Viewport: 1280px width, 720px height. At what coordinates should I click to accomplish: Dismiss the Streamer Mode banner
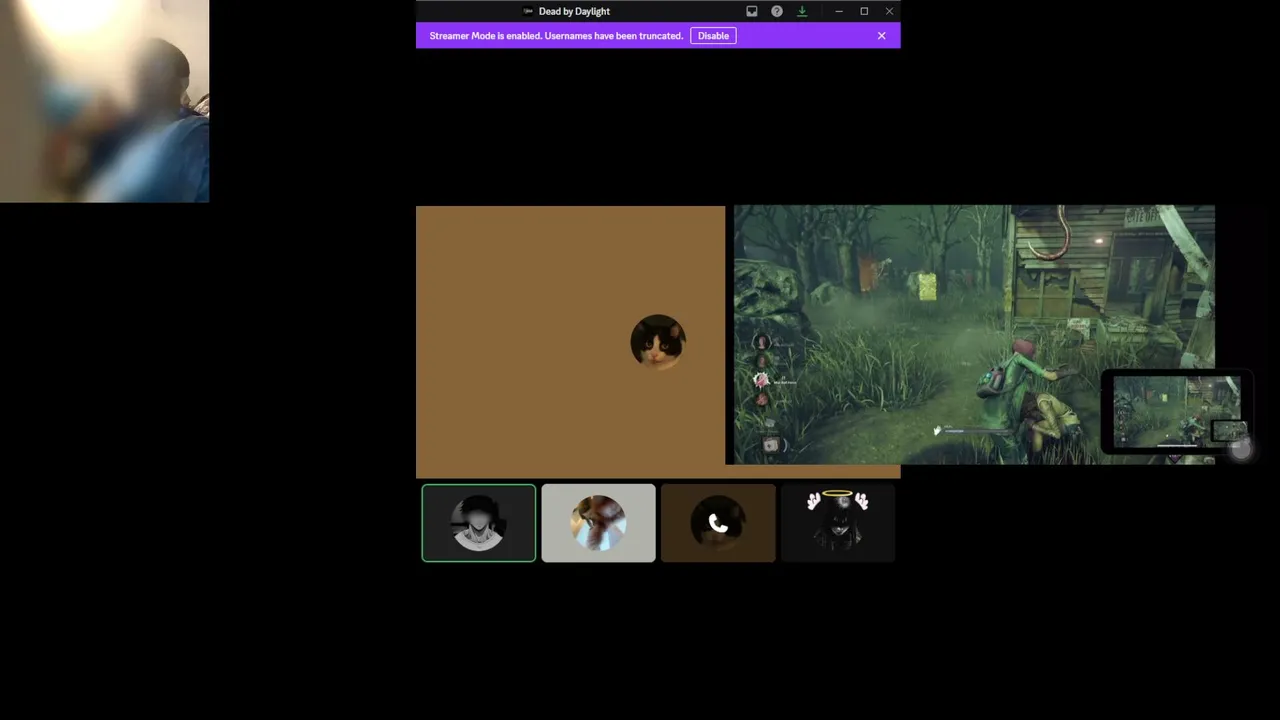pyautogui.click(x=881, y=36)
